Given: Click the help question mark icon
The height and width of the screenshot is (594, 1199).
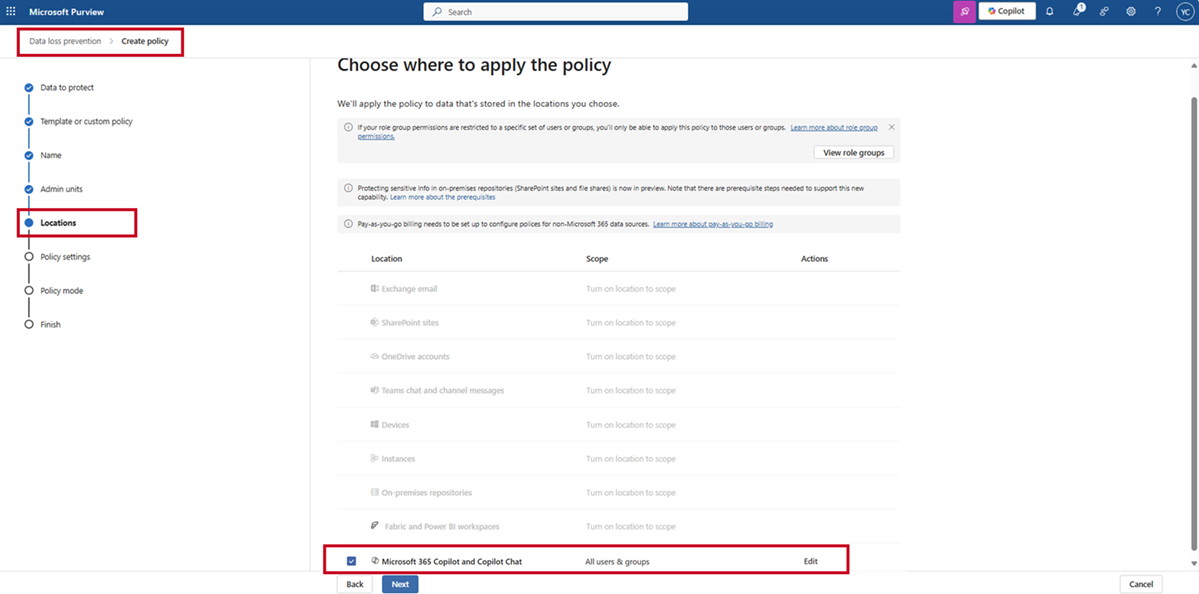Looking at the screenshot, I should (1158, 11).
